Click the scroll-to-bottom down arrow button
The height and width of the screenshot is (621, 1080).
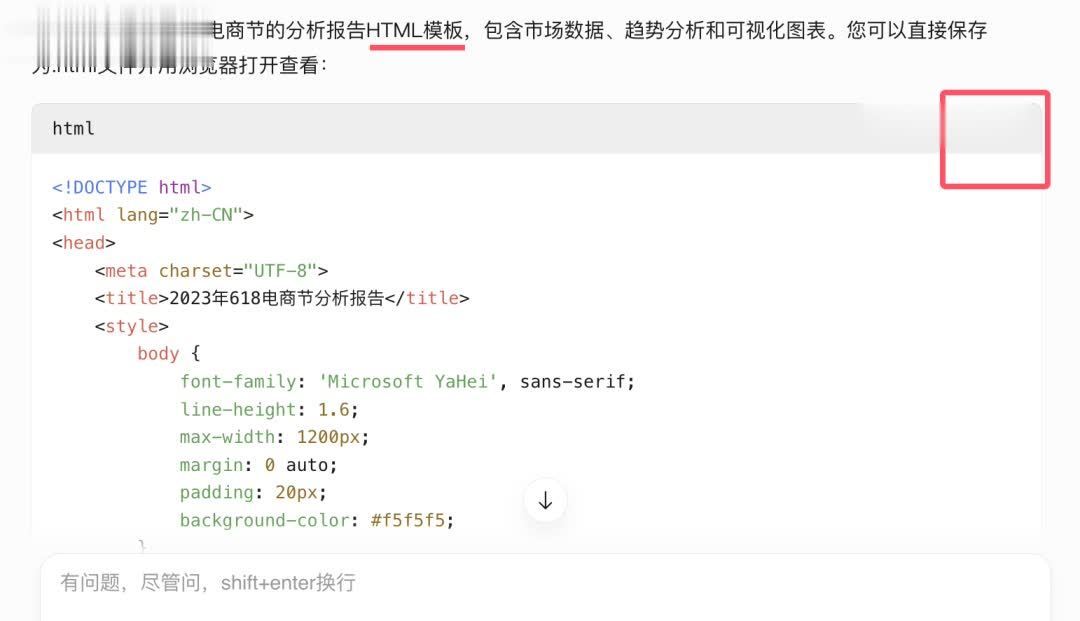545,501
